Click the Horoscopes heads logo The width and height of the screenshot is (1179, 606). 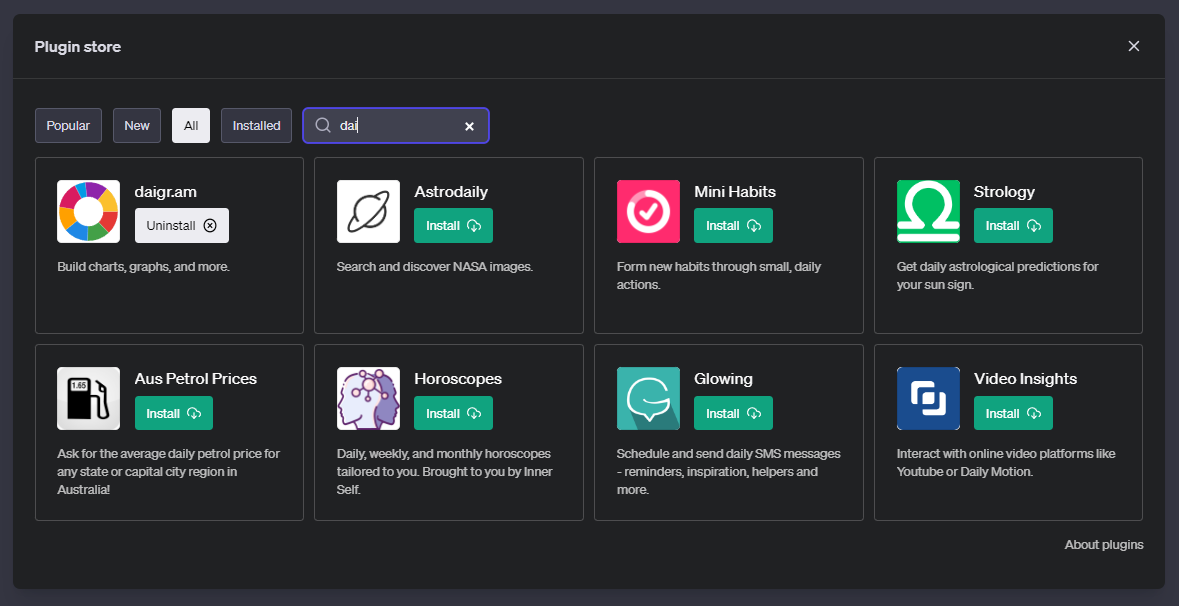tap(368, 398)
